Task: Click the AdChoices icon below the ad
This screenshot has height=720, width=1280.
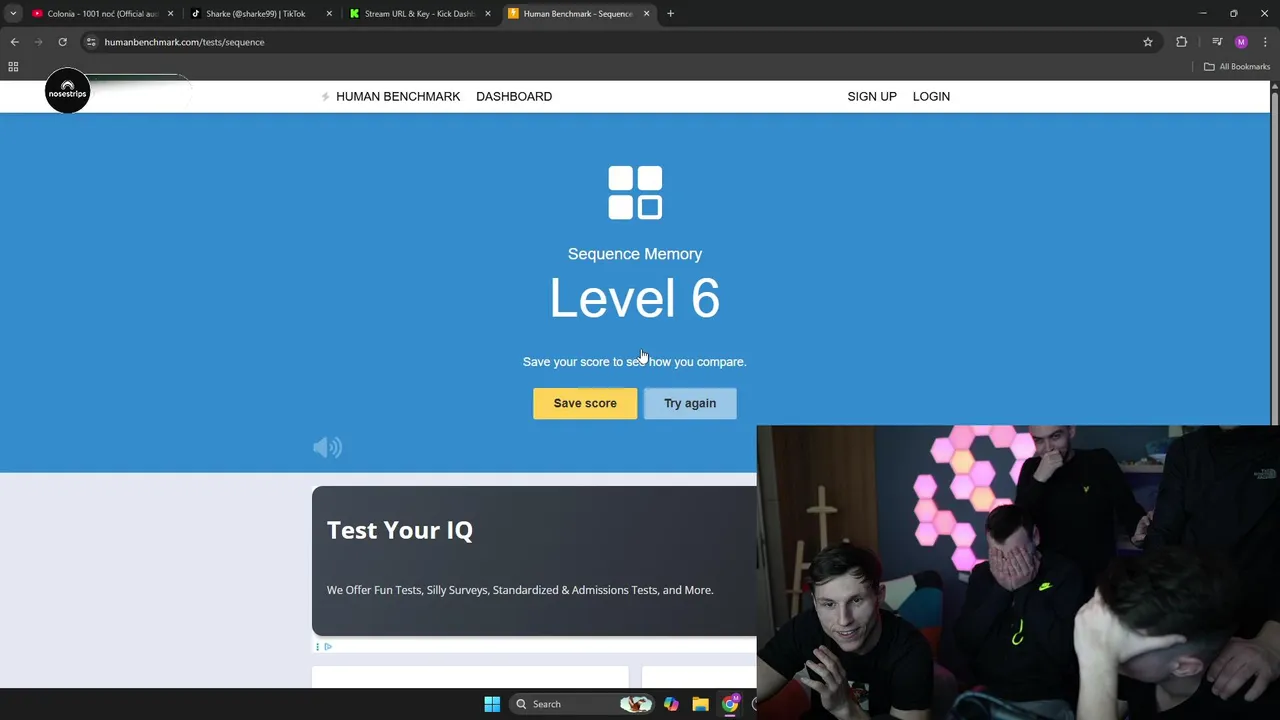Action: 328,647
